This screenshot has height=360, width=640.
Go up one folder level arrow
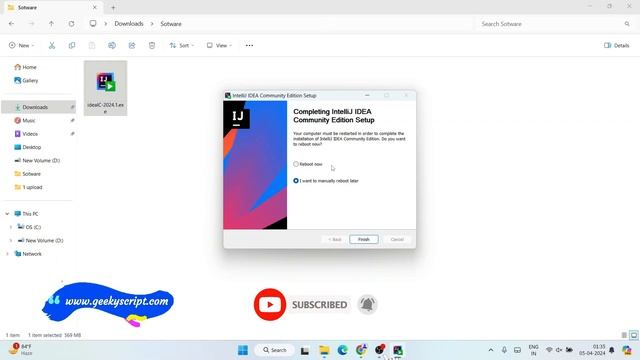[x=51, y=24]
